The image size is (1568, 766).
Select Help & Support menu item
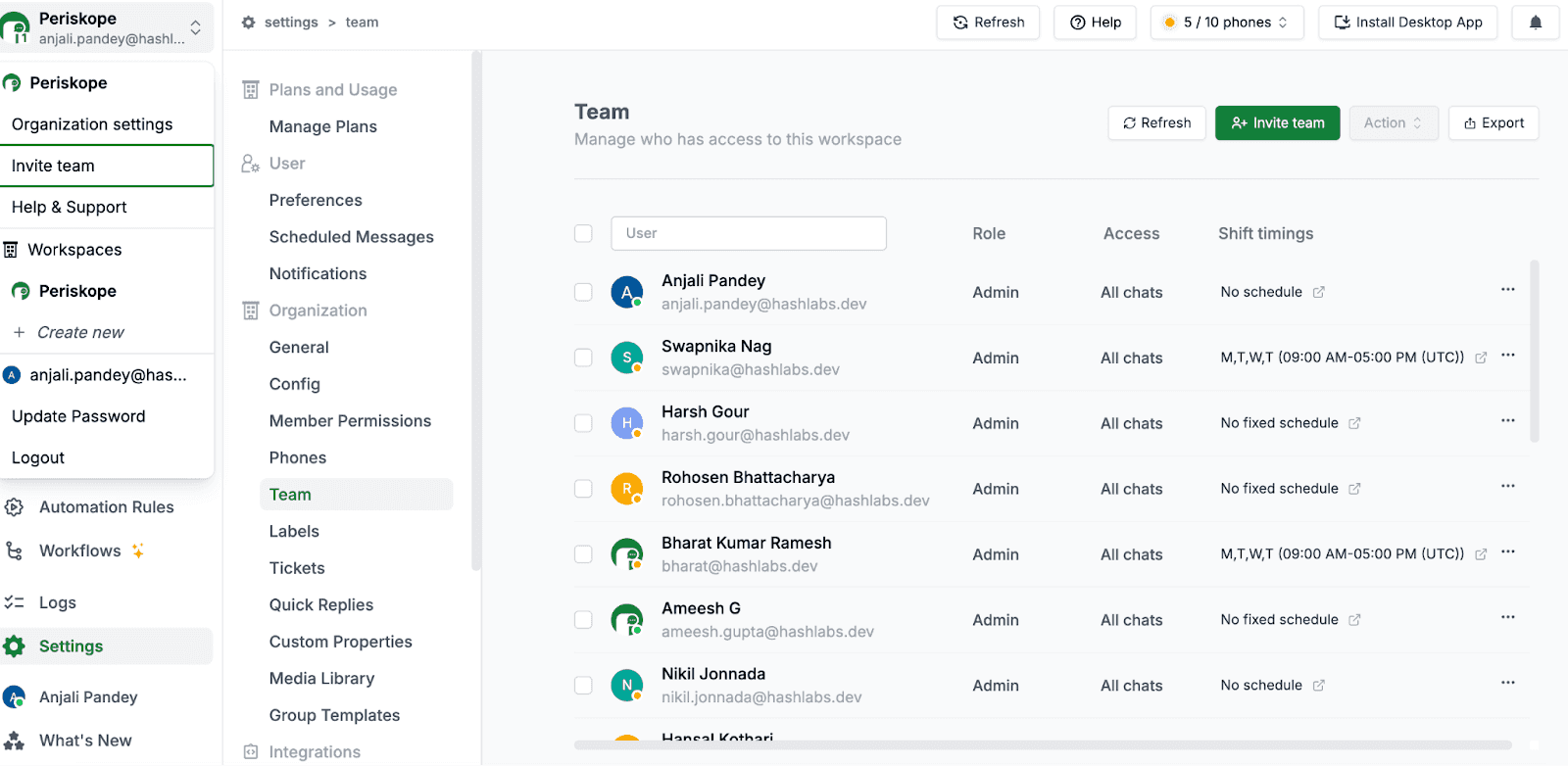(107, 207)
